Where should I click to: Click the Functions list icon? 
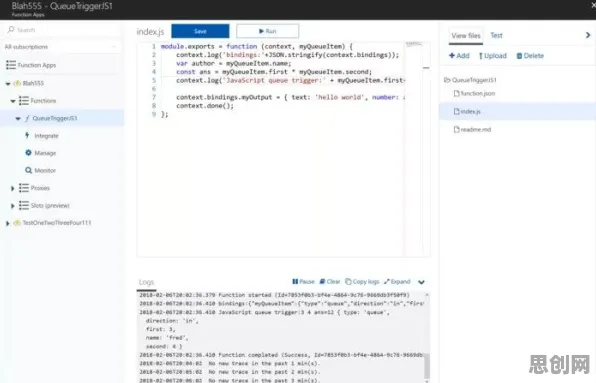click(x=24, y=101)
